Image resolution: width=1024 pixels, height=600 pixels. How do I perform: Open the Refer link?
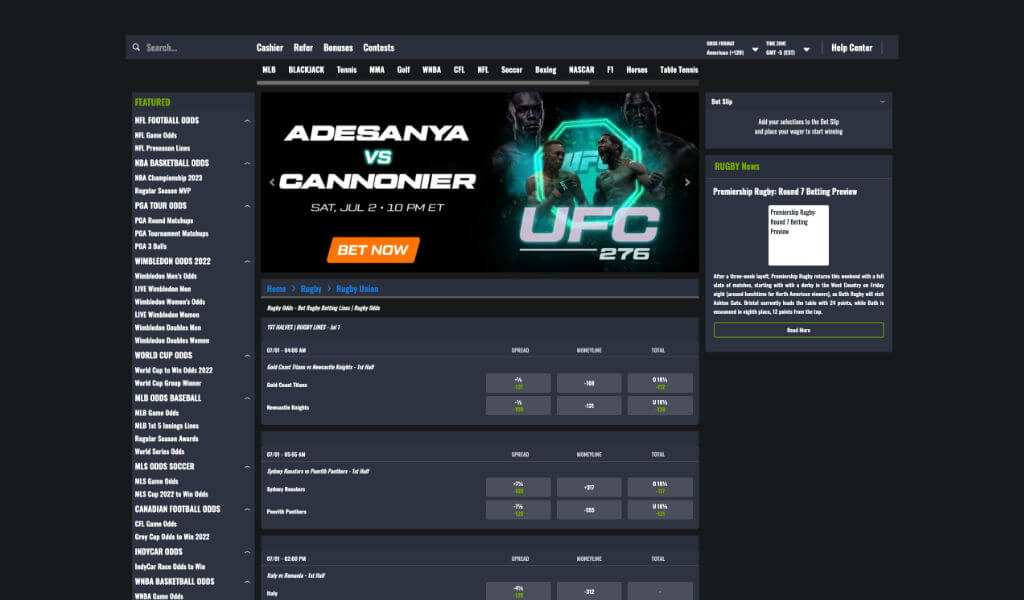303,48
